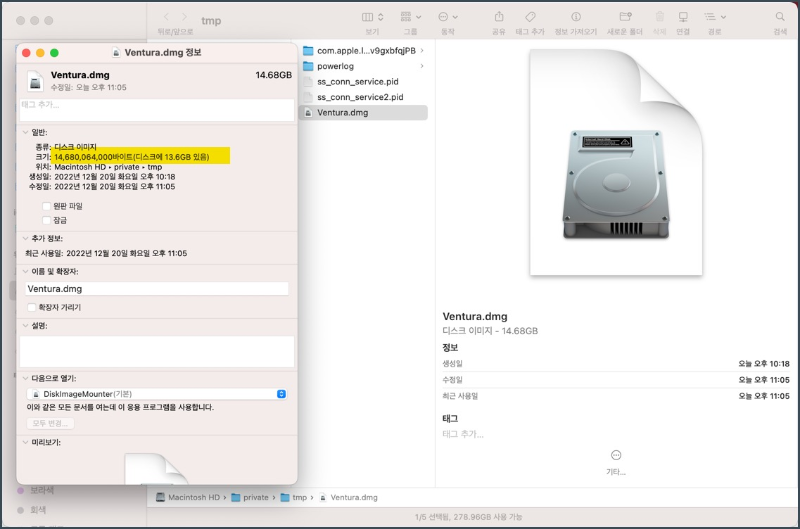The width and height of the screenshot is (800, 529).
Task: Open the action ellipsis menu in toolbar
Action: point(448,17)
